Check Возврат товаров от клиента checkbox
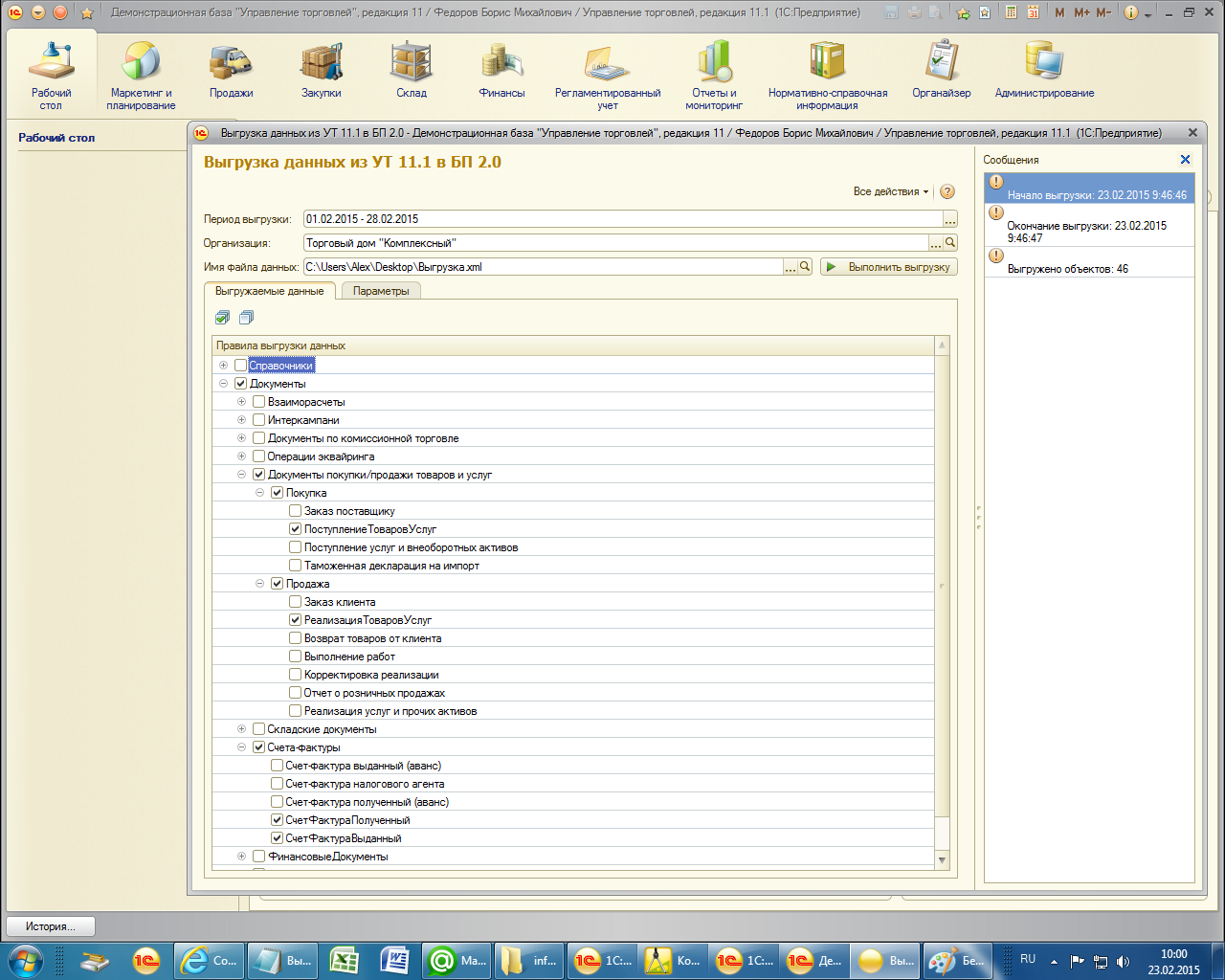The width and height of the screenshot is (1225, 980). [x=296, y=638]
